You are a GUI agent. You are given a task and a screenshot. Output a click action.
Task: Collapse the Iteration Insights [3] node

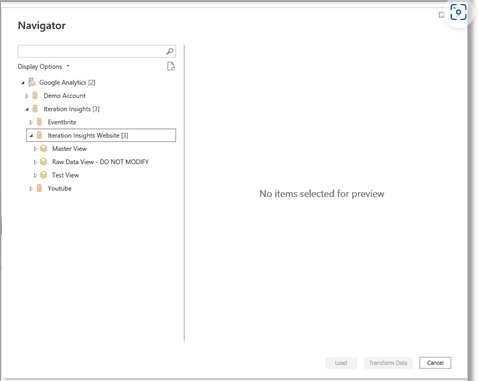27,109
